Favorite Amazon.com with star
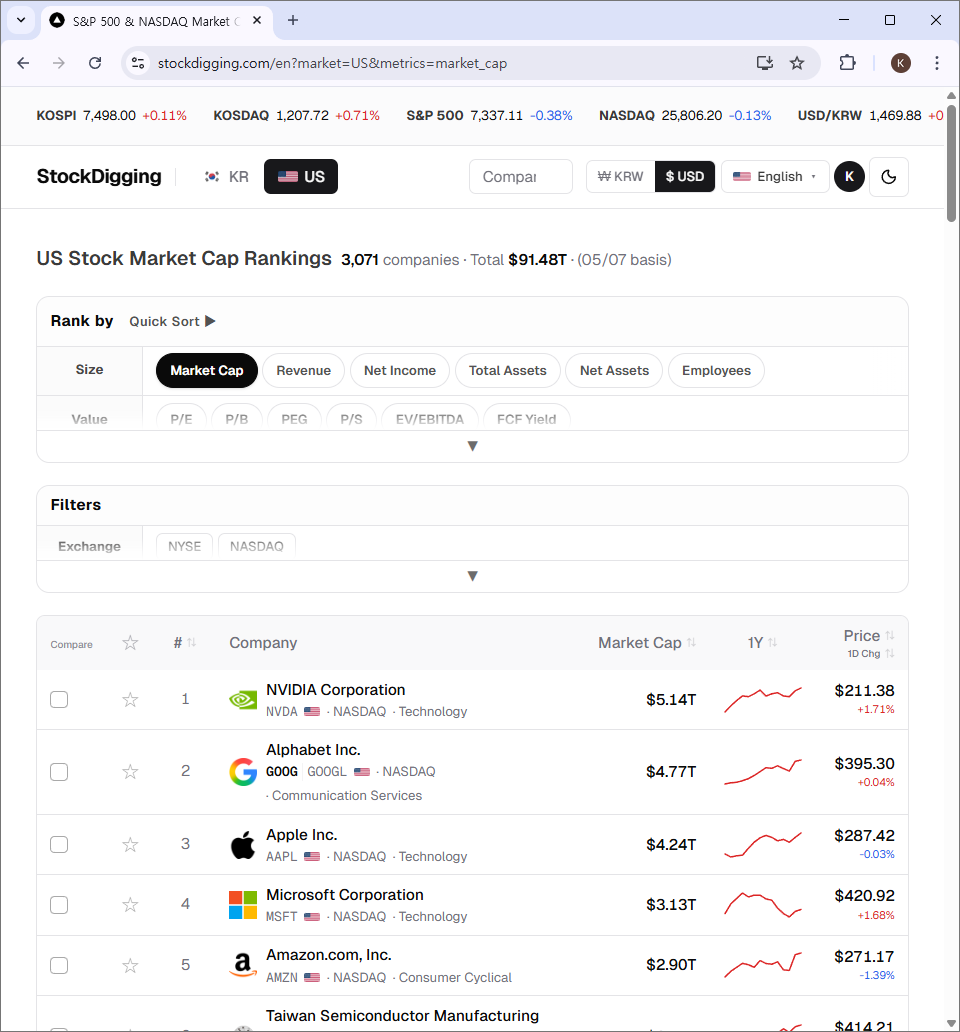The width and height of the screenshot is (960, 1032). (130, 966)
